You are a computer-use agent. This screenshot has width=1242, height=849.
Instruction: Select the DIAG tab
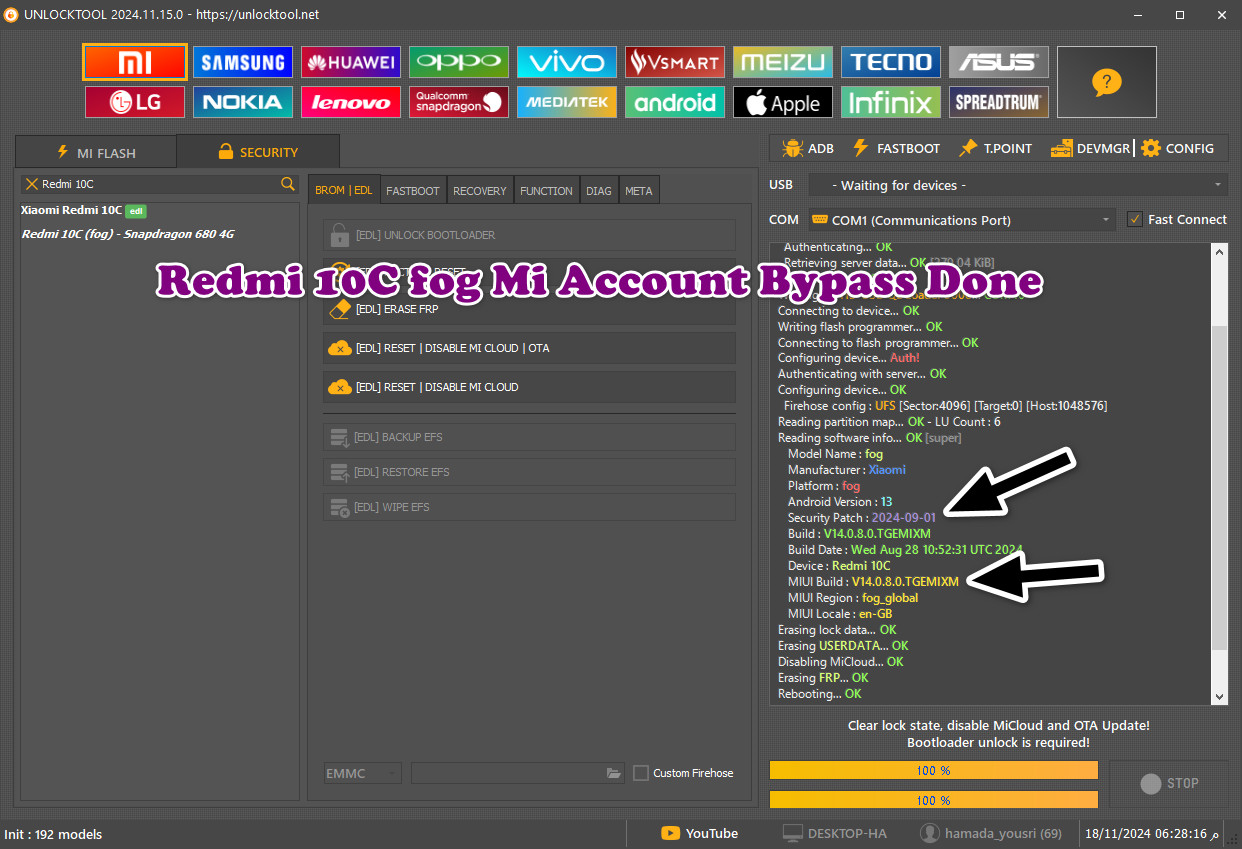point(599,190)
